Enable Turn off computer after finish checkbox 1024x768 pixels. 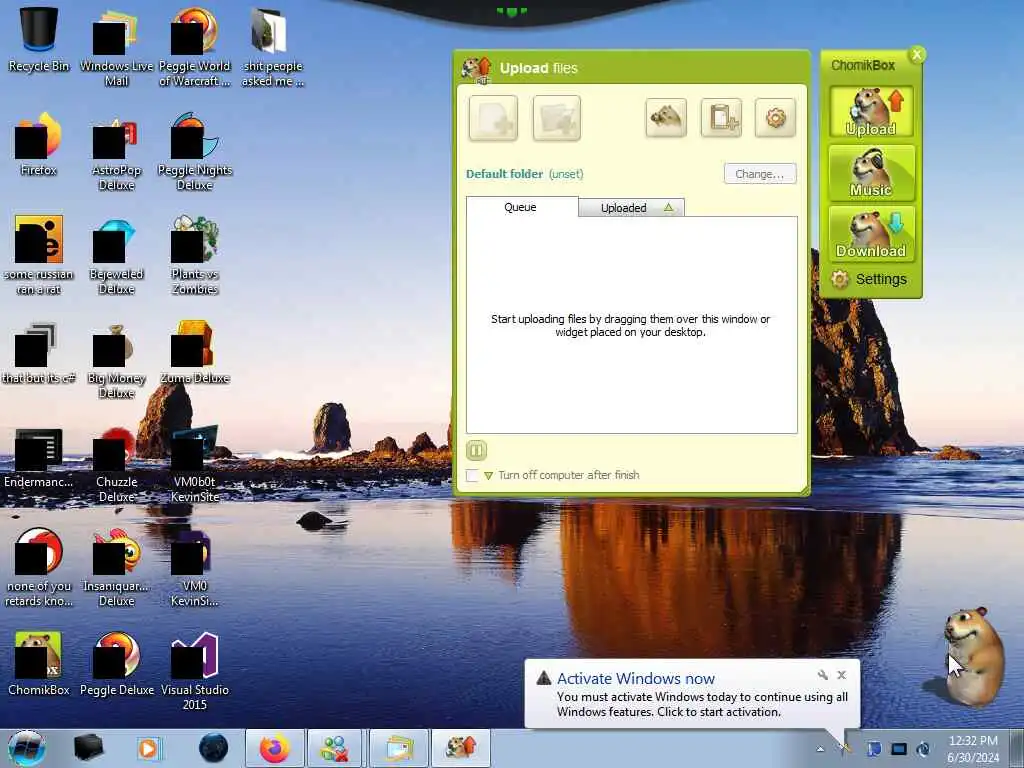[472, 475]
